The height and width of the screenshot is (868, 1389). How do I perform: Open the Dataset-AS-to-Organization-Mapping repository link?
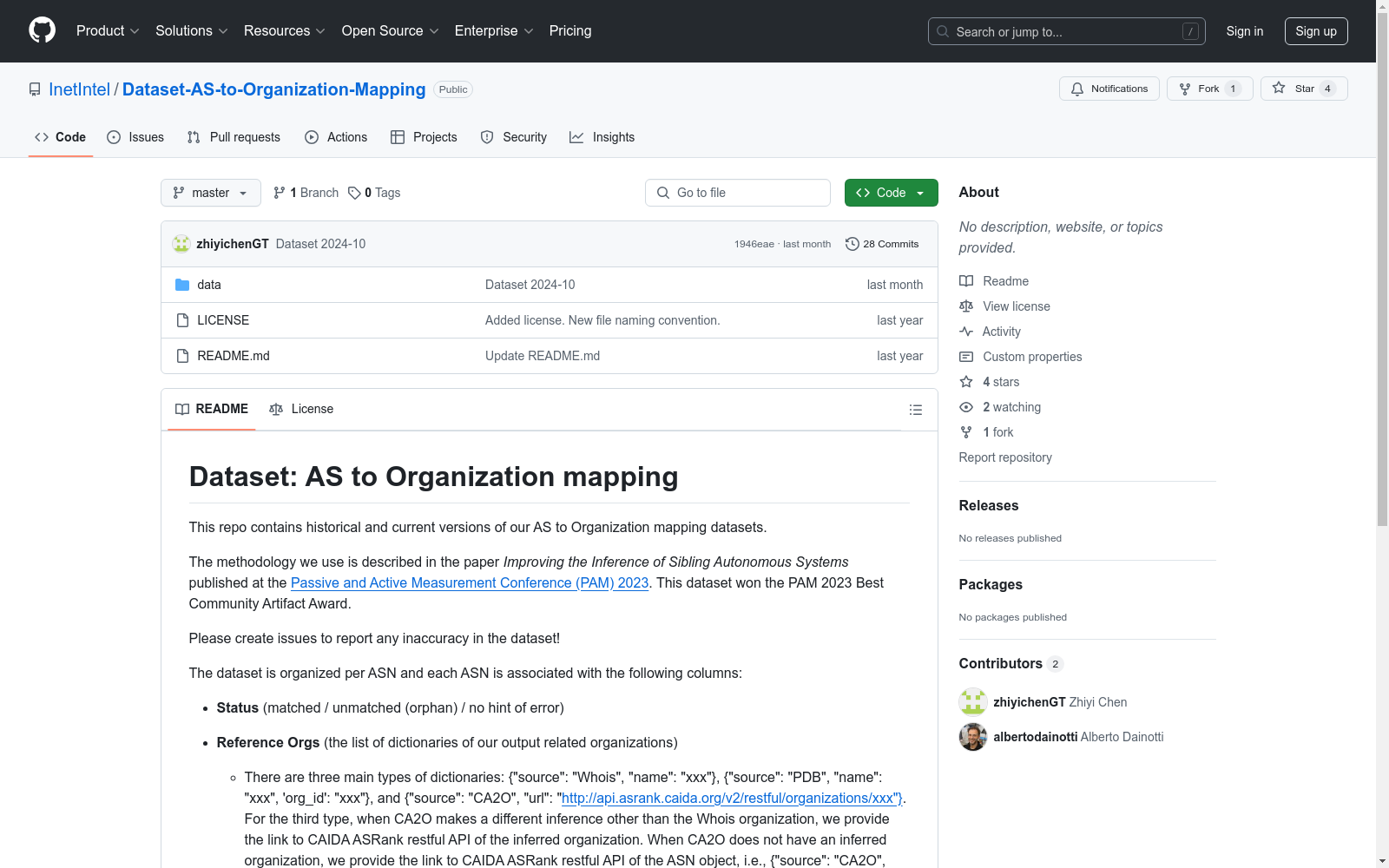[274, 89]
